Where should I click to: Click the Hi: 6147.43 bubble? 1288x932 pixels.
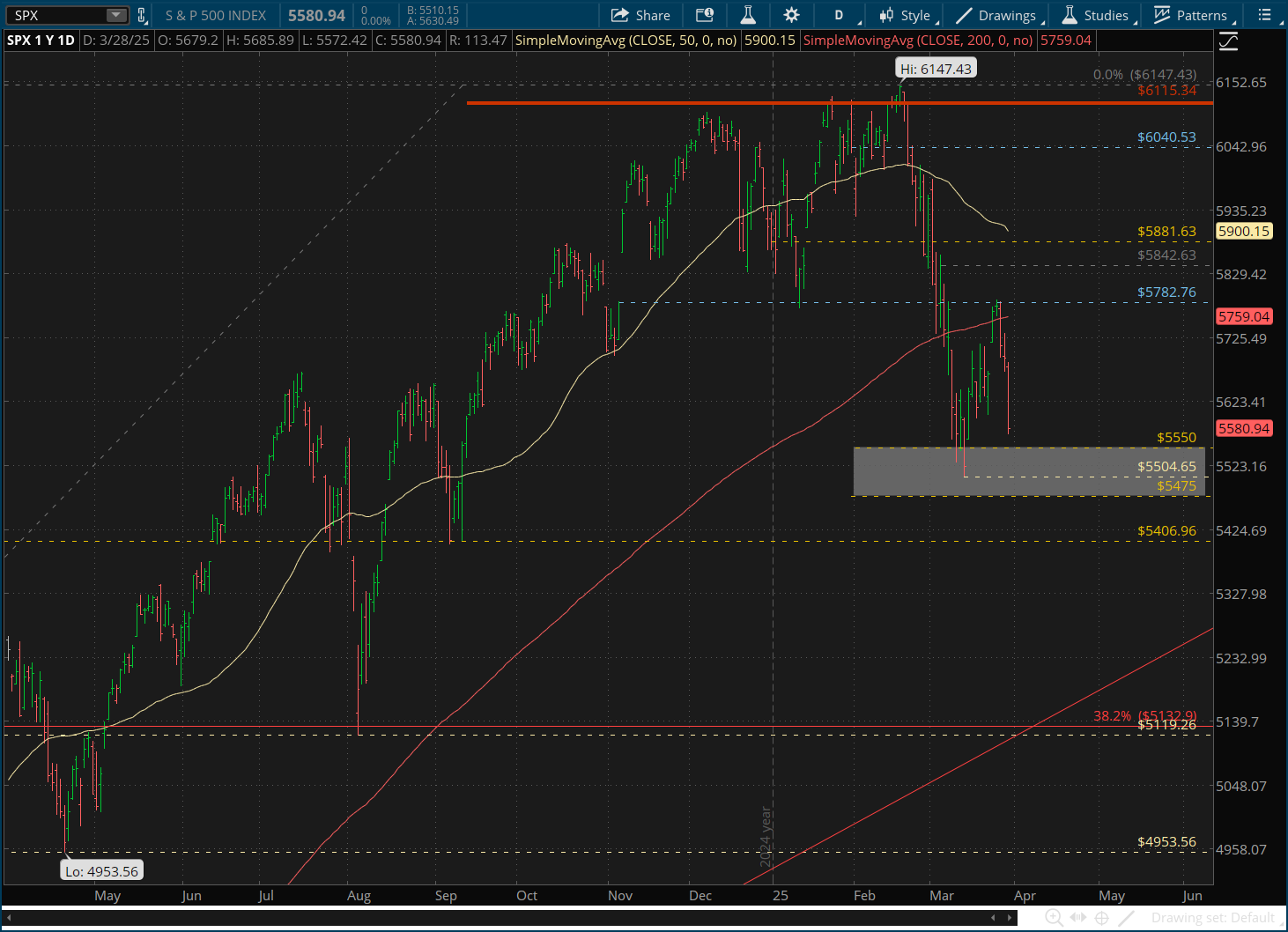(x=936, y=69)
